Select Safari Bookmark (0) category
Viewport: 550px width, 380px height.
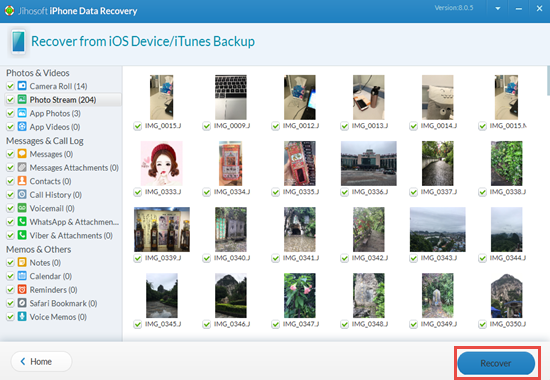63,303
